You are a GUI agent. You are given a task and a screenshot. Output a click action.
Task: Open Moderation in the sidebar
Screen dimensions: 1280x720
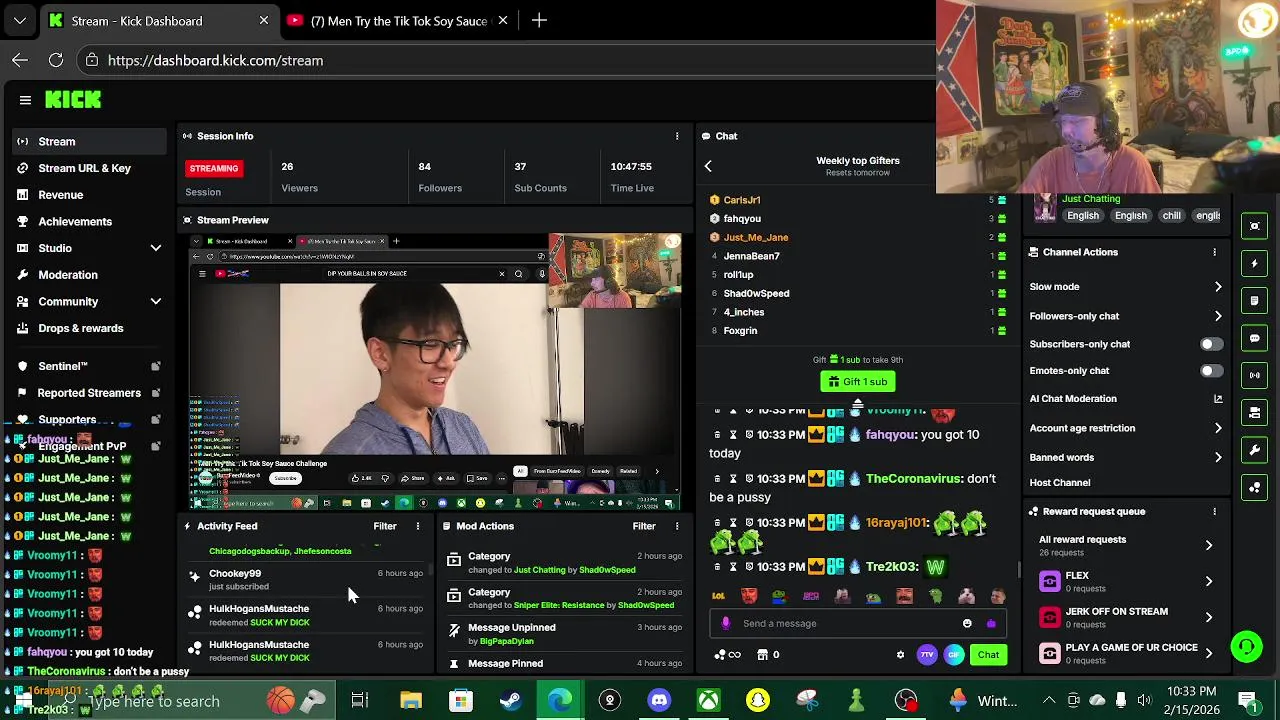click(x=68, y=275)
